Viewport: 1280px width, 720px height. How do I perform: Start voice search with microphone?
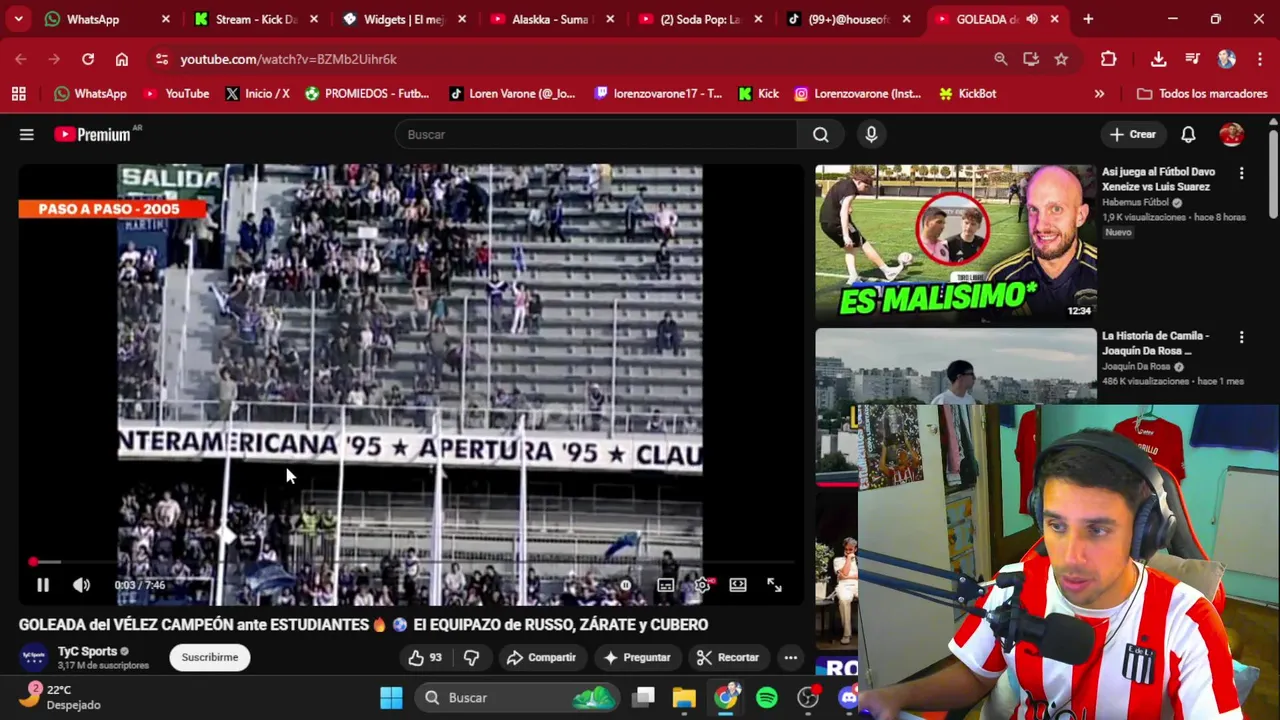pyautogui.click(x=871, y=134)
